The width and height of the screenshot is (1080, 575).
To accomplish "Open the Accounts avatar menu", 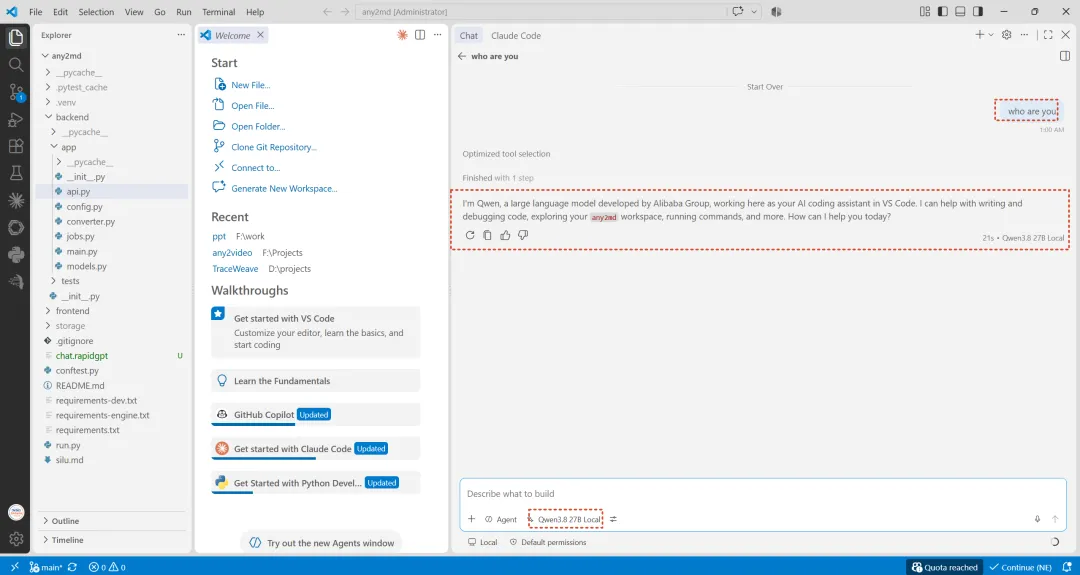I will 15,512.
